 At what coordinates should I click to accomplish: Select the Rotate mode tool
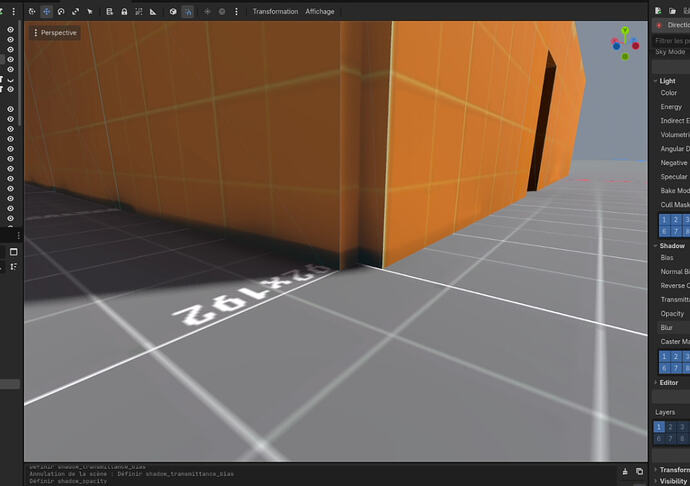coord(61,11)
